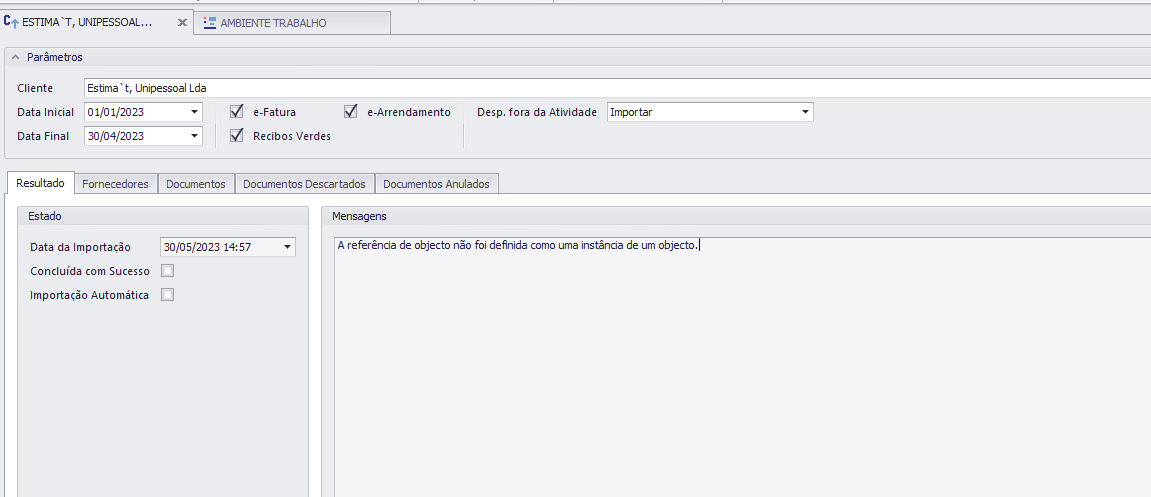Switch to the Ambiente Trabalho tab

click(x=273, y=23)
